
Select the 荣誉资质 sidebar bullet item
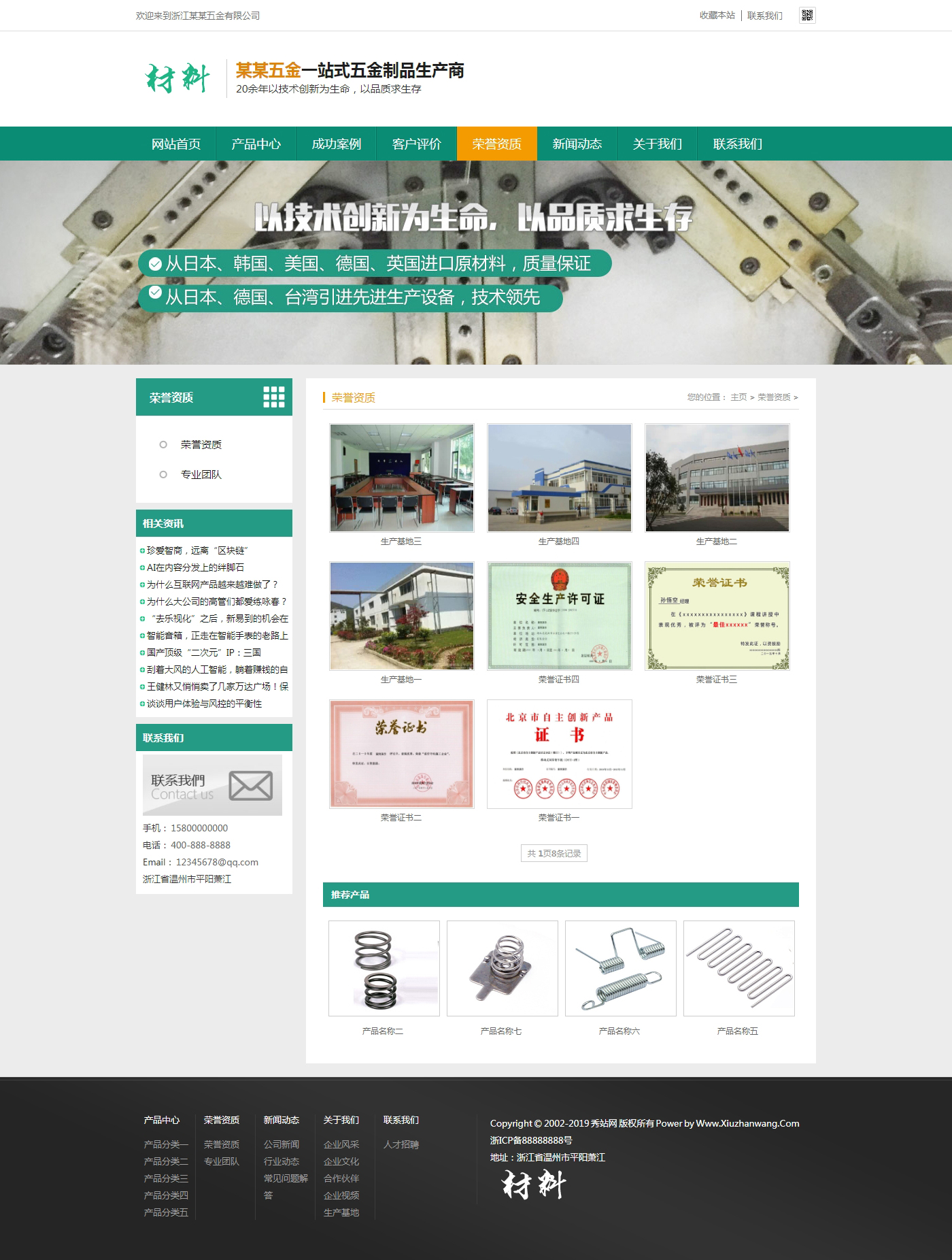(x=201, y=444)
